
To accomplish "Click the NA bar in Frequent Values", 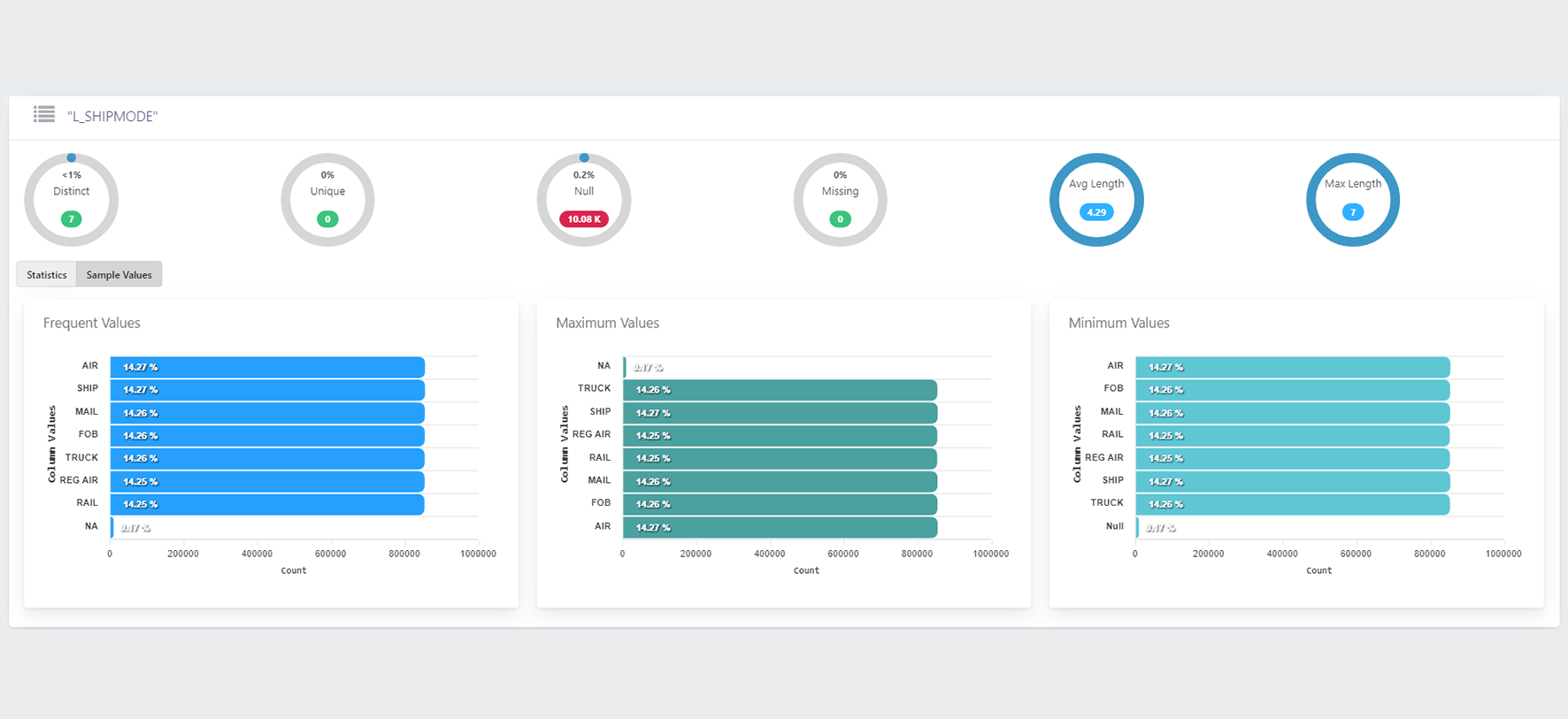I will [x=112, y=528].
